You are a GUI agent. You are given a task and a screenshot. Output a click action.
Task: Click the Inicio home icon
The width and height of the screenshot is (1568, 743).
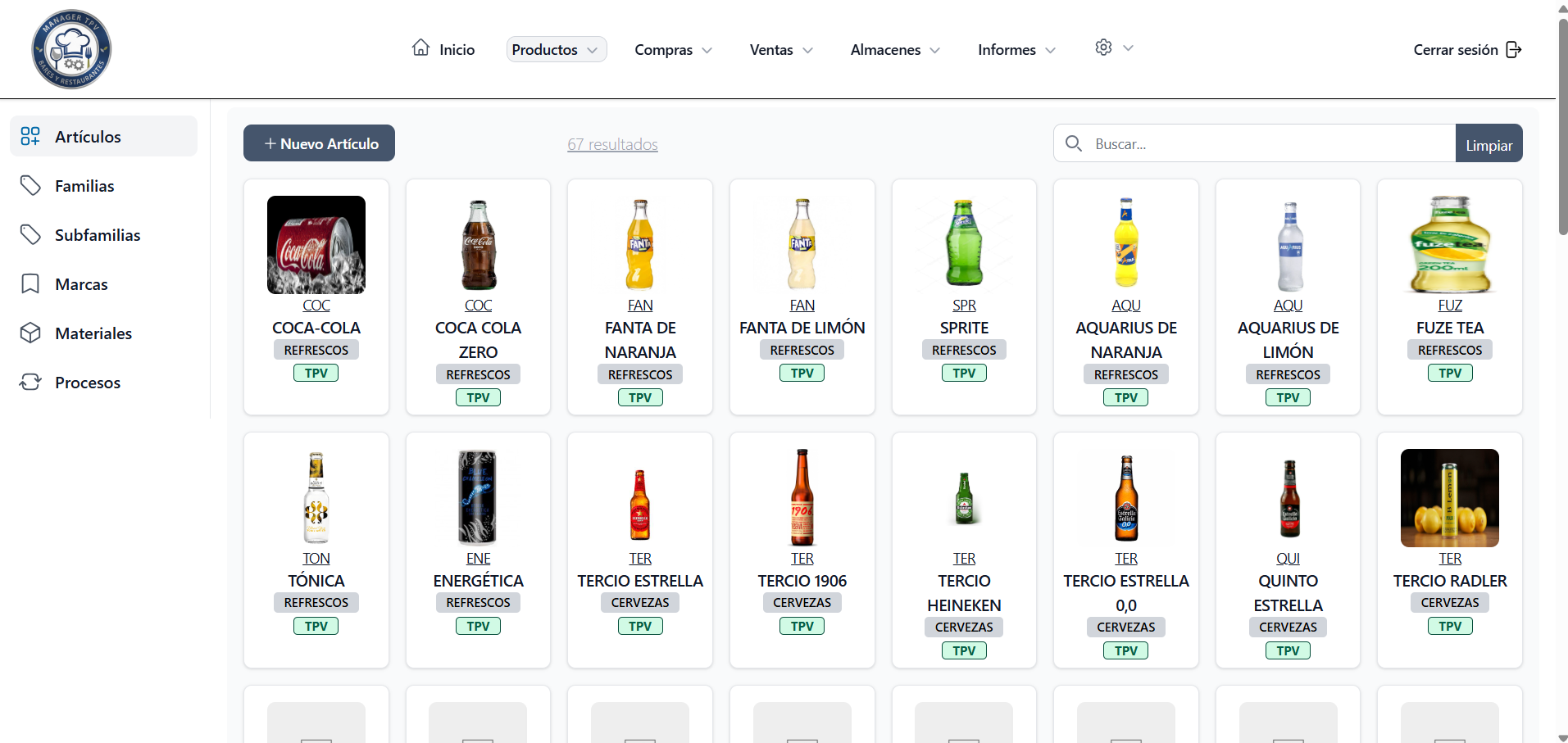point(420,48)
